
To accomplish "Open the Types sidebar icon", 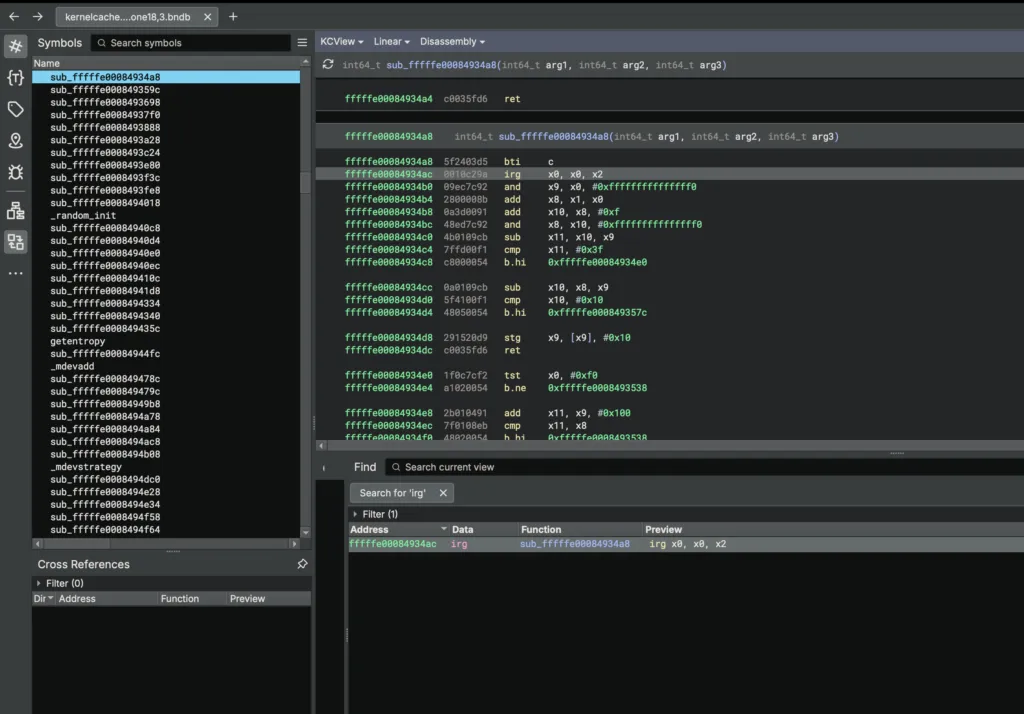I will click(16, 78).
